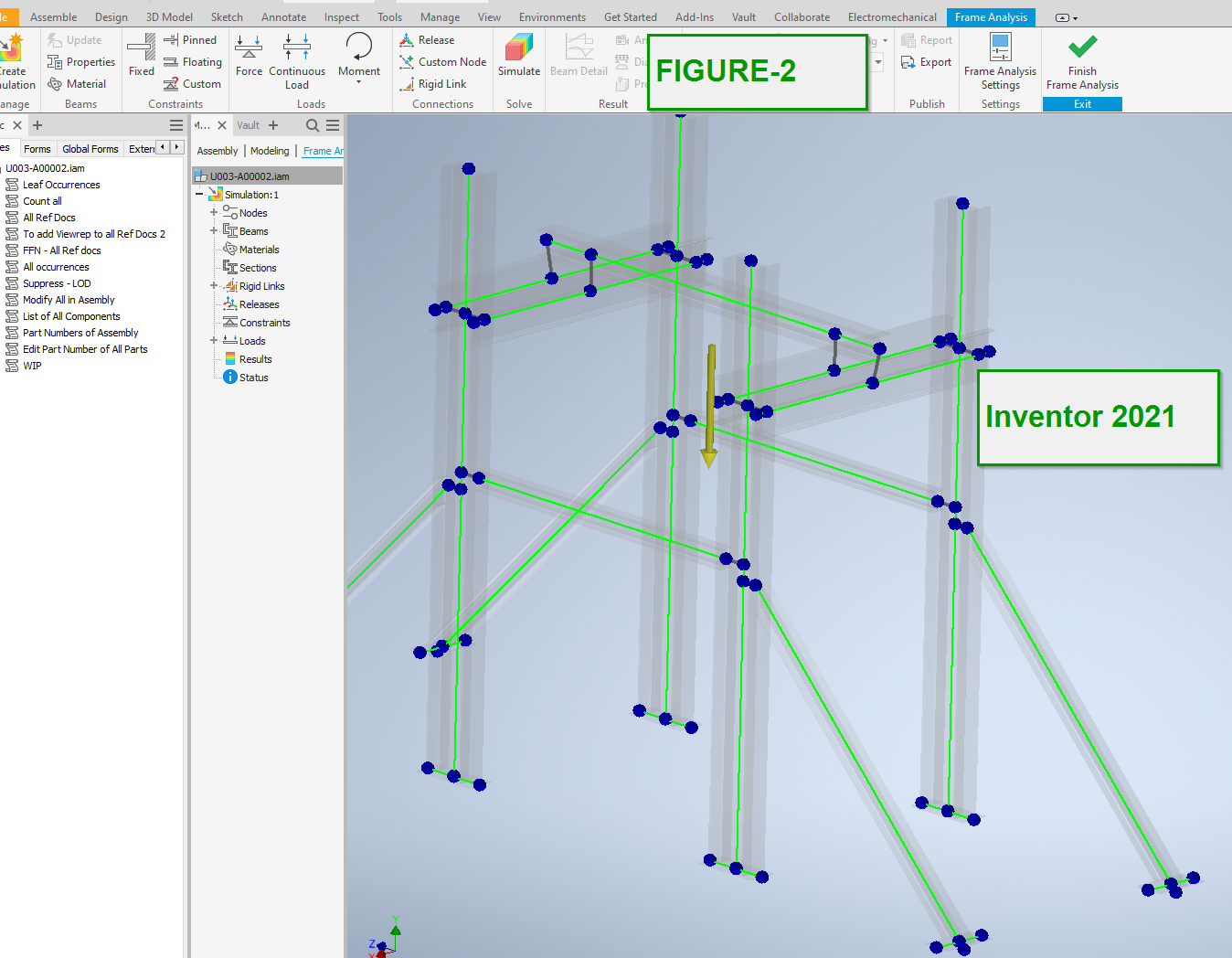This screenshot has width=1232, height=958.
Task: Switch to the Global Forms tab
Action: (90, 149)
